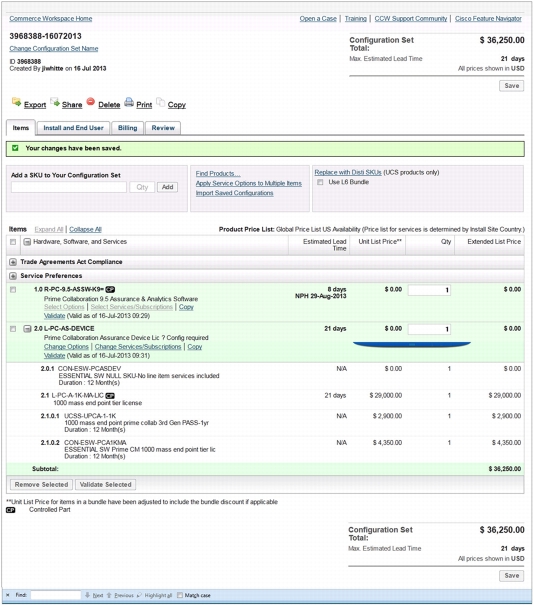Expand Trade Agreements Act Compliance section
Screen dimensions: 534x607
tap(13, 262)
